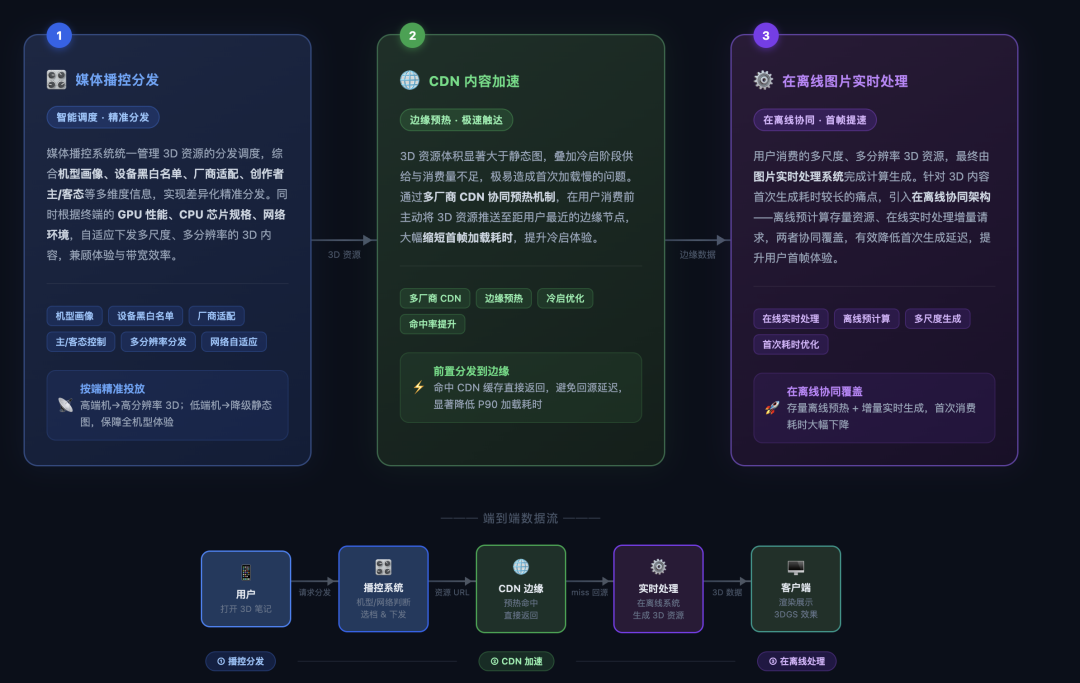Click the globe icon in CDN 边缘 node
1080x683 pixels.
point(521,567)
